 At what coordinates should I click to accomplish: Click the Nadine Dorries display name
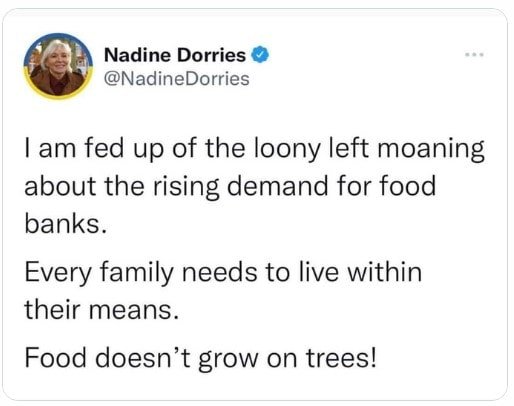175,55
